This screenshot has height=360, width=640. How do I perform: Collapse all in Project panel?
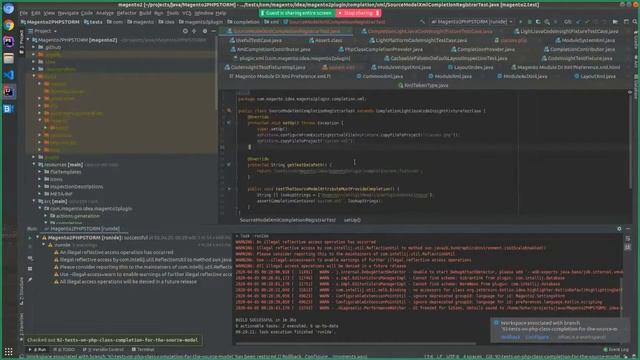[x=194, y=31]
